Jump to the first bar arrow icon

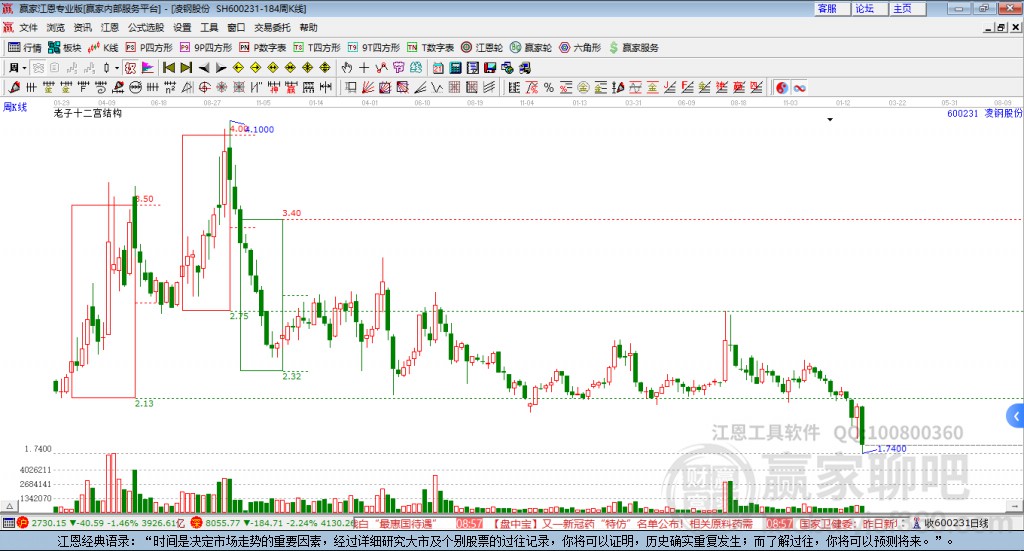(x=169, y=68)
